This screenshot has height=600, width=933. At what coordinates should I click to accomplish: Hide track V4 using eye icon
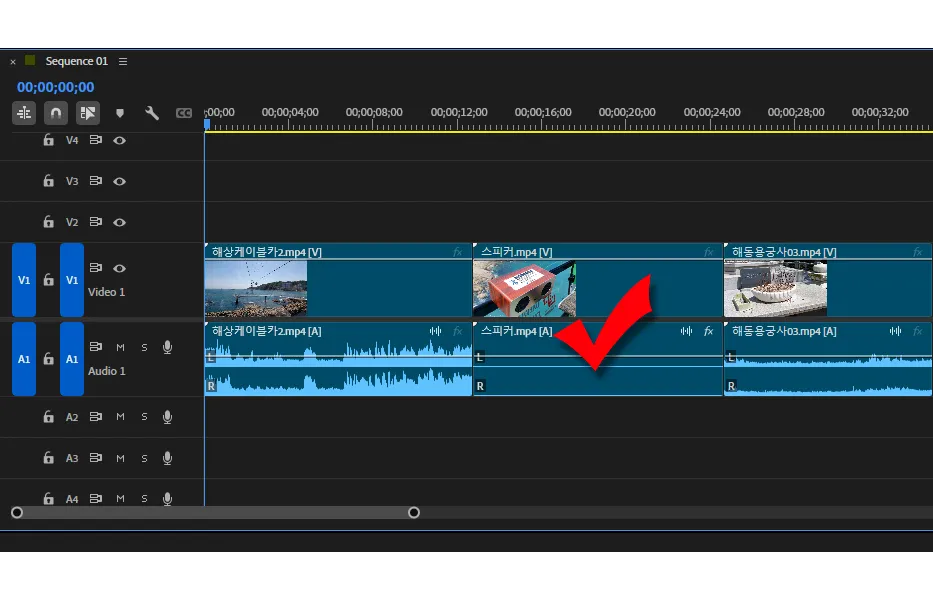coord(120,141)
